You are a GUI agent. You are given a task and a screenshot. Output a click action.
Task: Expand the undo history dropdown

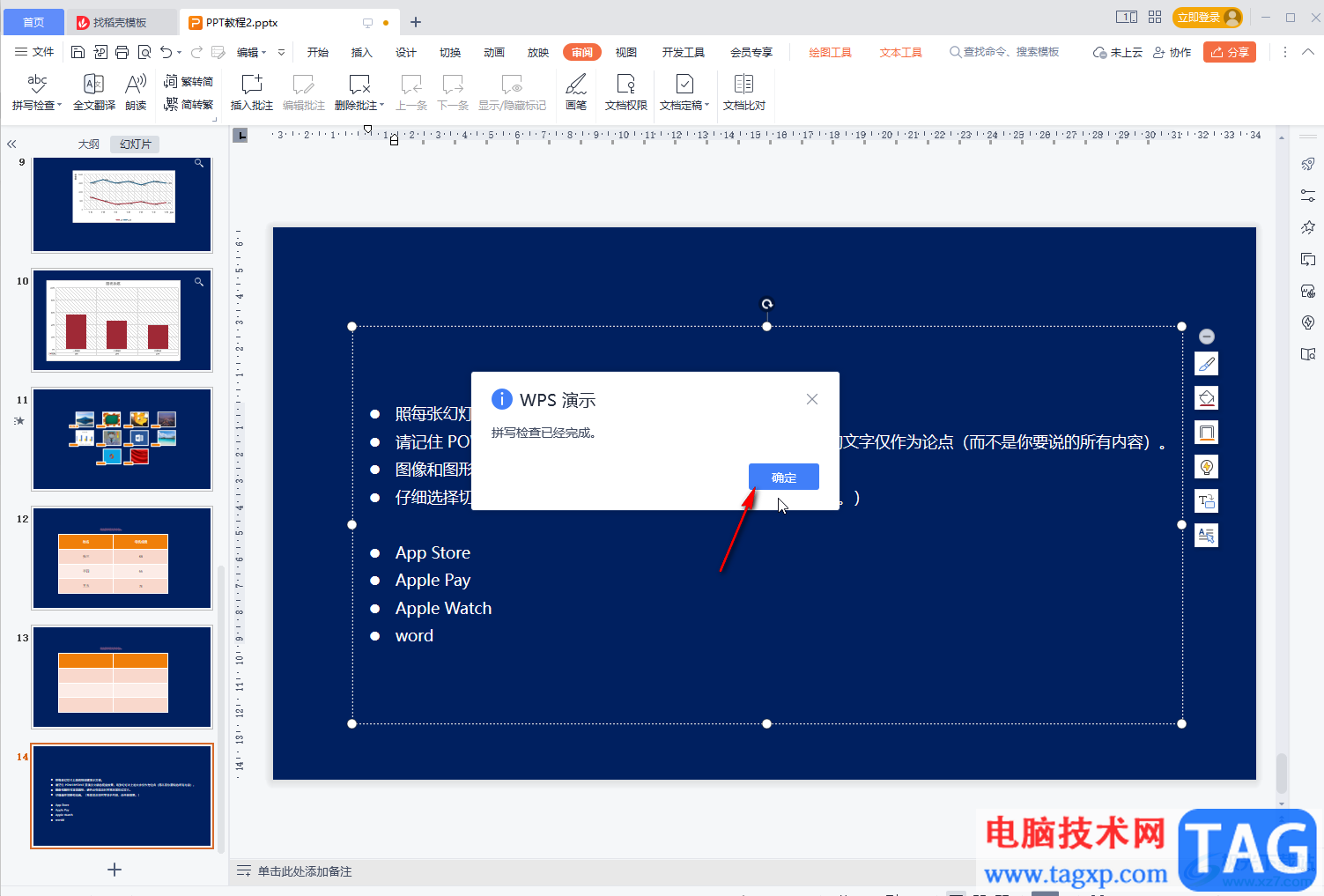pos(180,53)
